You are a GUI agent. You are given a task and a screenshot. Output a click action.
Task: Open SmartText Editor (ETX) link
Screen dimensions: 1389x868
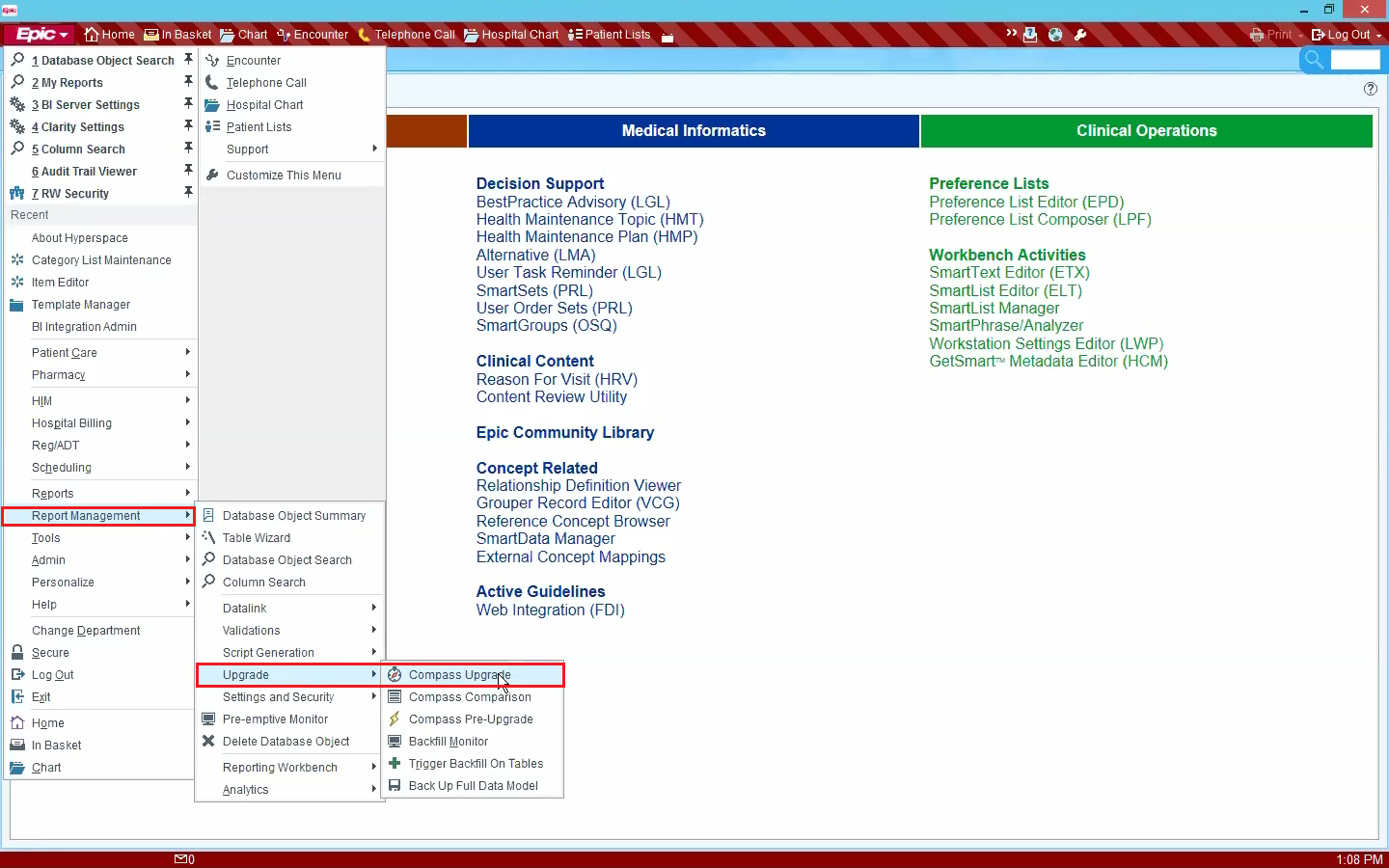pyautogui.click(x=1009, y=273)
